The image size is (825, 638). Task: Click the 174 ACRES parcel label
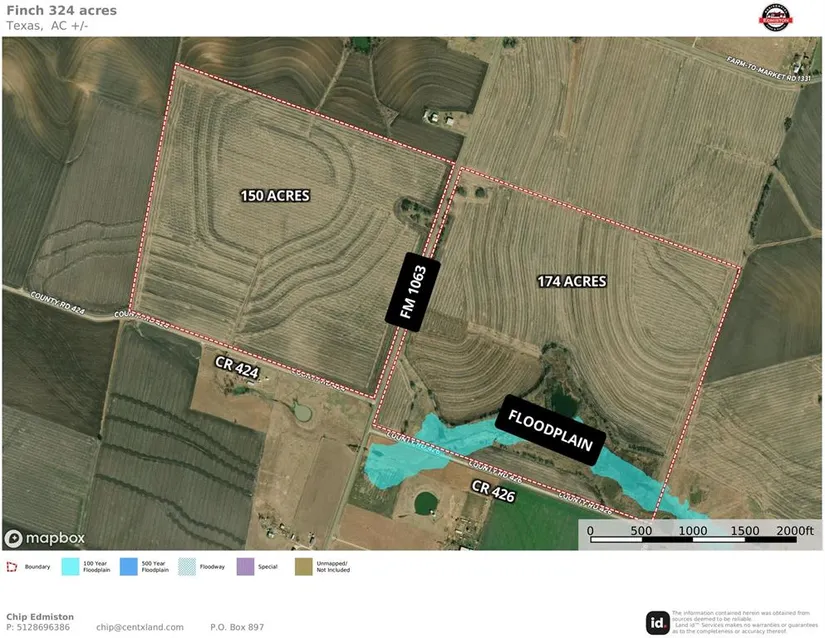click(571, 282)
